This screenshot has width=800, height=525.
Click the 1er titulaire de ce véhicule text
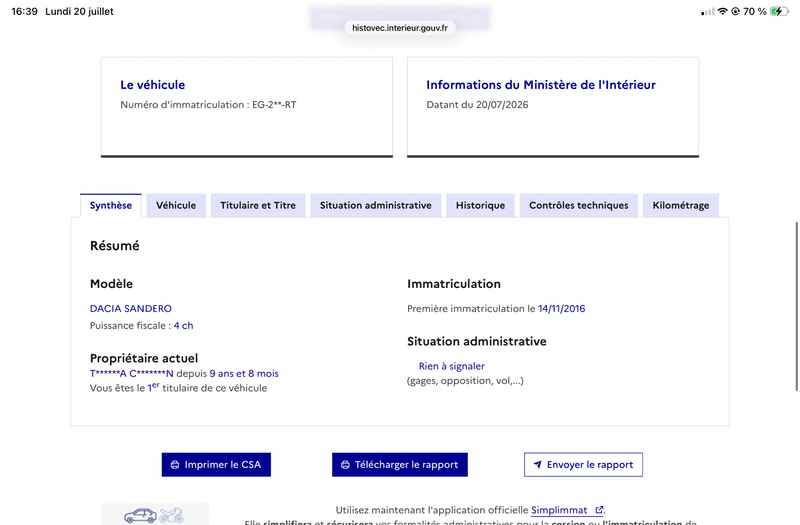click(207, 388)
